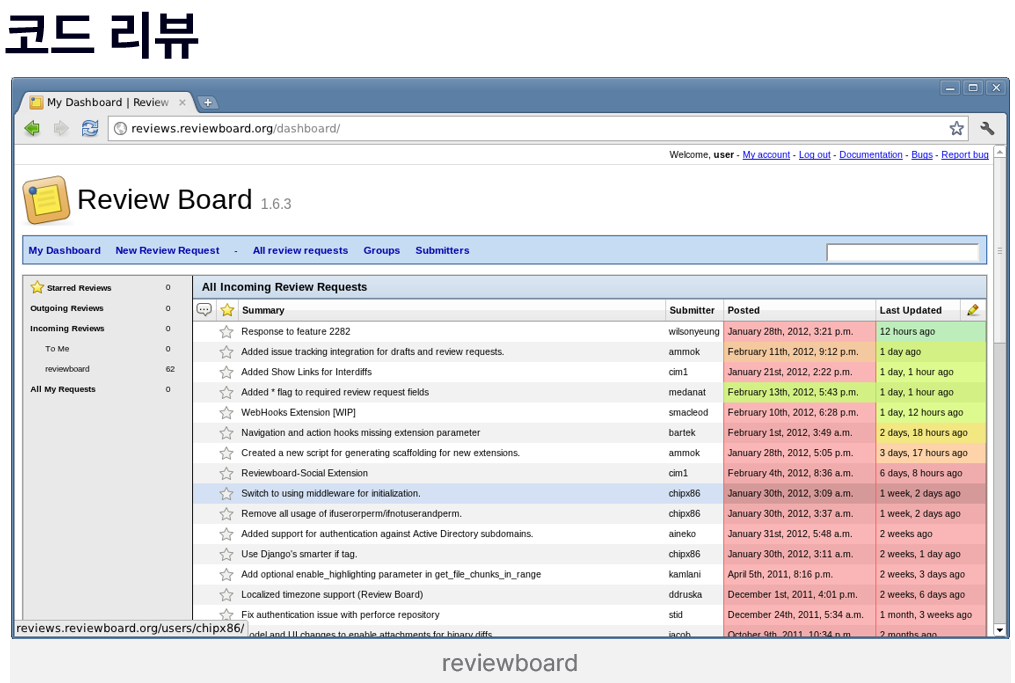The width and height of the screenshot is (1015, 683).
Task: Open the Submitters page
Action: coord(442,251)
